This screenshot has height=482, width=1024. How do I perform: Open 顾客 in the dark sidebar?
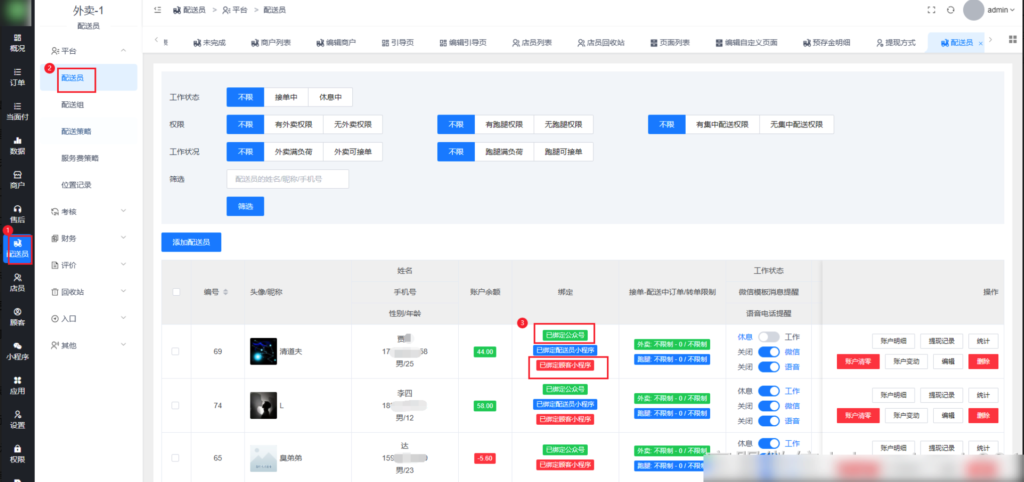(x=18, y=317)
